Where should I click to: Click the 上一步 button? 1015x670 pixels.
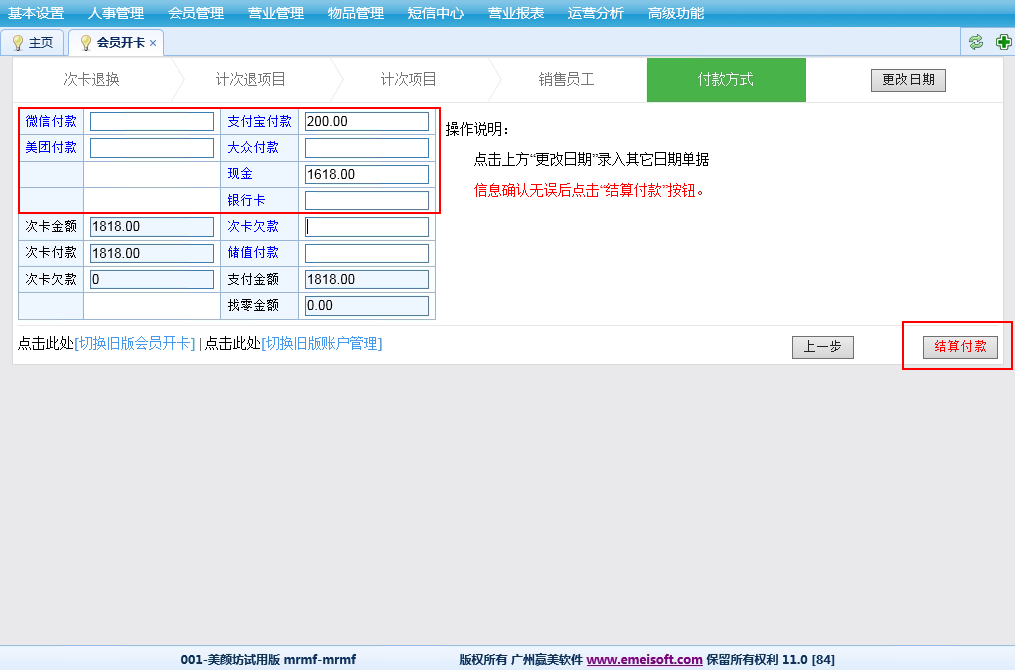pos(822,347)
